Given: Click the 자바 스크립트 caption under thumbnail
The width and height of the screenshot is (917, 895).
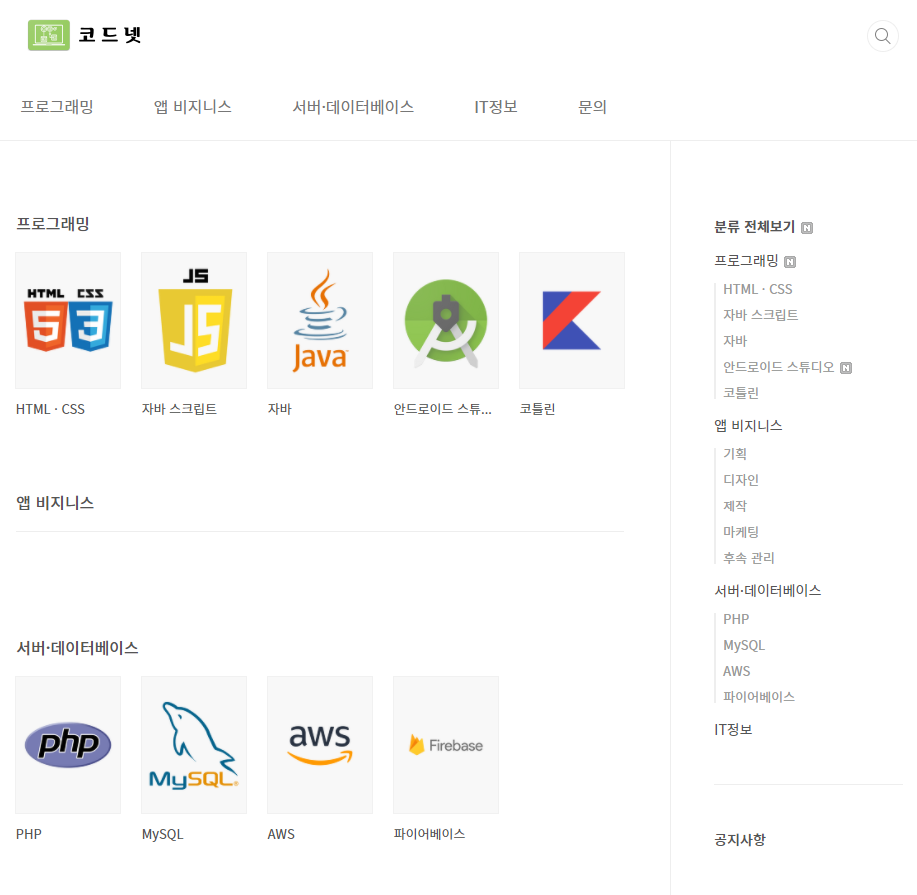Looking at the screenshot, I should (179, 409).
